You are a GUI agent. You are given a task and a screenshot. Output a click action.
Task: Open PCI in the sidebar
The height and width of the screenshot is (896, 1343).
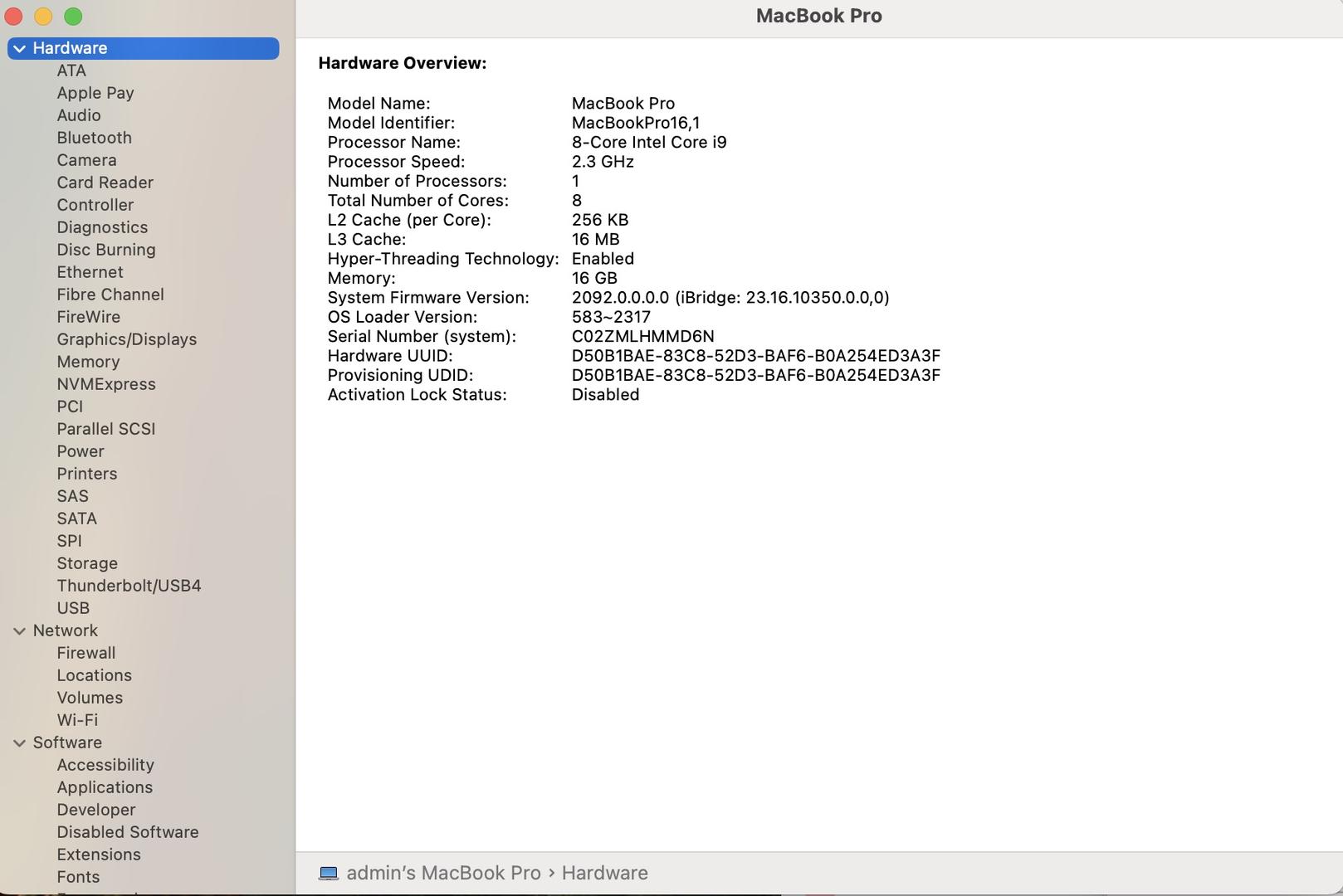coord(70,407)
